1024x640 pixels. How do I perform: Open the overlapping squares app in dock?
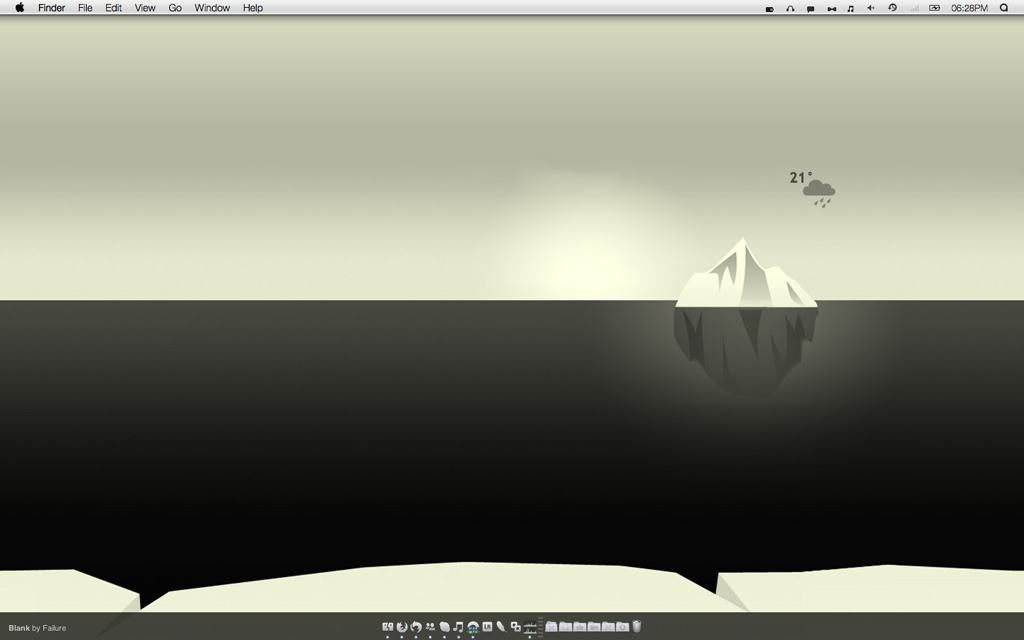[516, 627]
